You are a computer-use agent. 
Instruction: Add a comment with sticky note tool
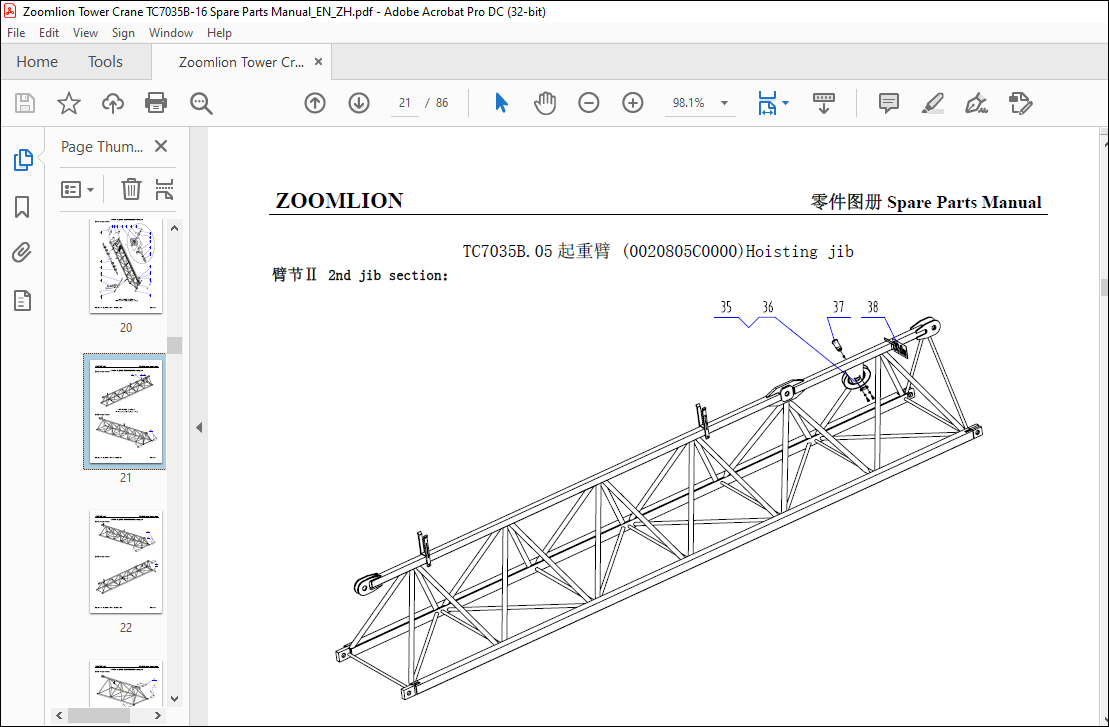[888, 103]
